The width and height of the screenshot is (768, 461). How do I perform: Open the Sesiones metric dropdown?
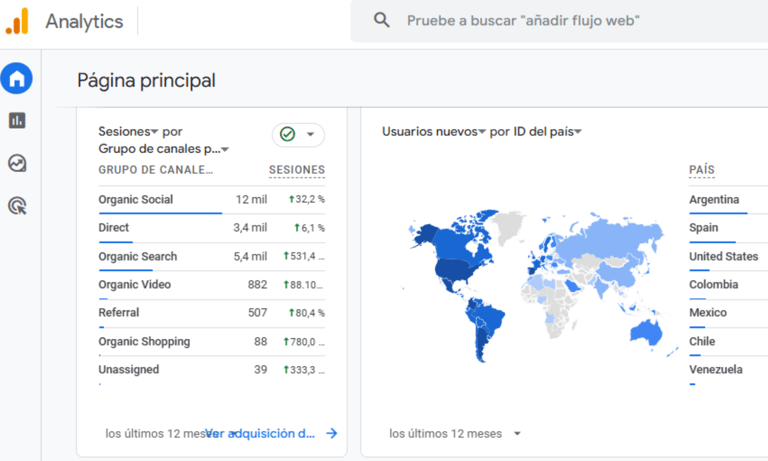pyautogui.click(x=128, y=131)
